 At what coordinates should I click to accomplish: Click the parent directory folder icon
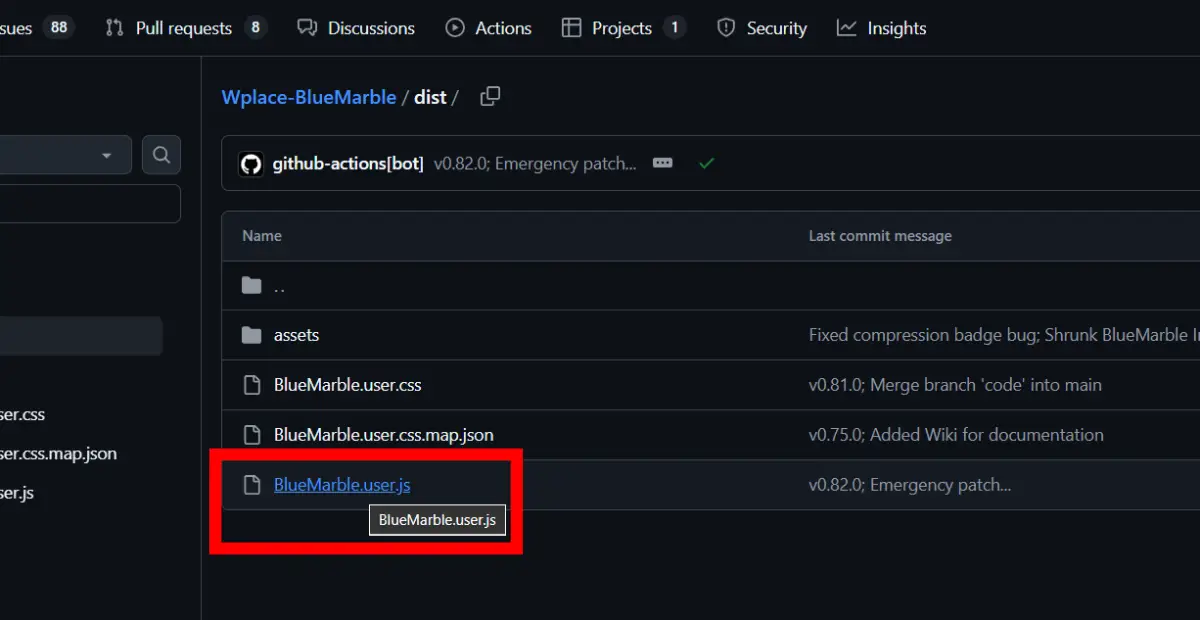252,286
